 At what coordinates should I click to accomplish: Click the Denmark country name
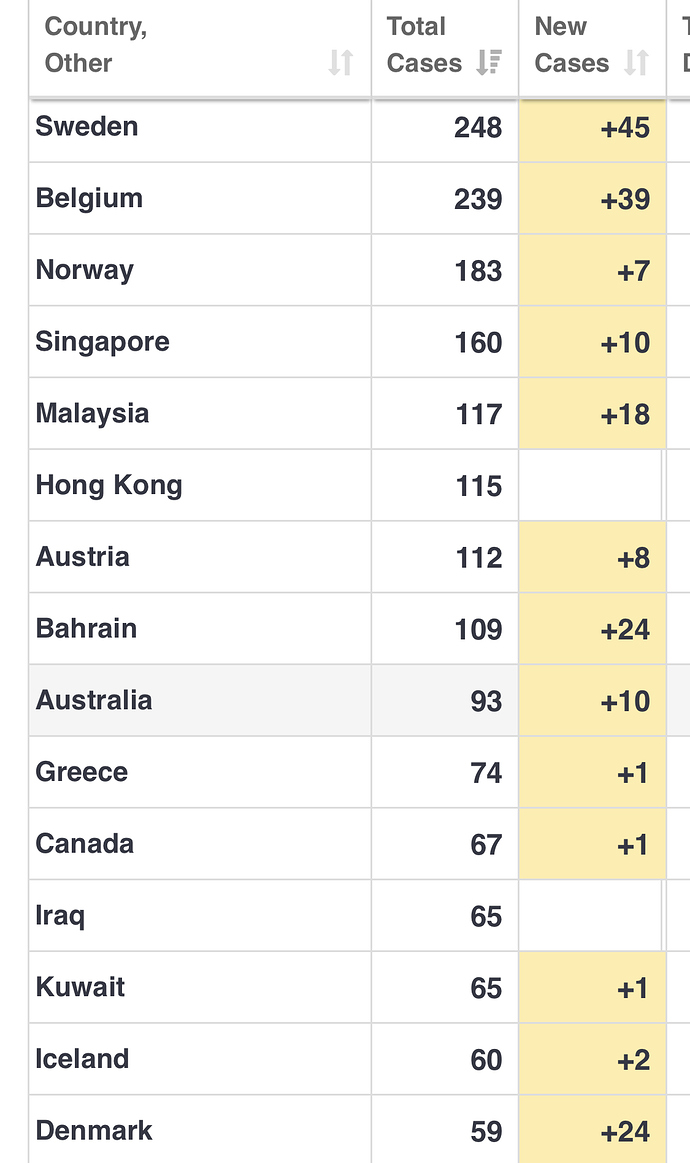coord(93,1130)
